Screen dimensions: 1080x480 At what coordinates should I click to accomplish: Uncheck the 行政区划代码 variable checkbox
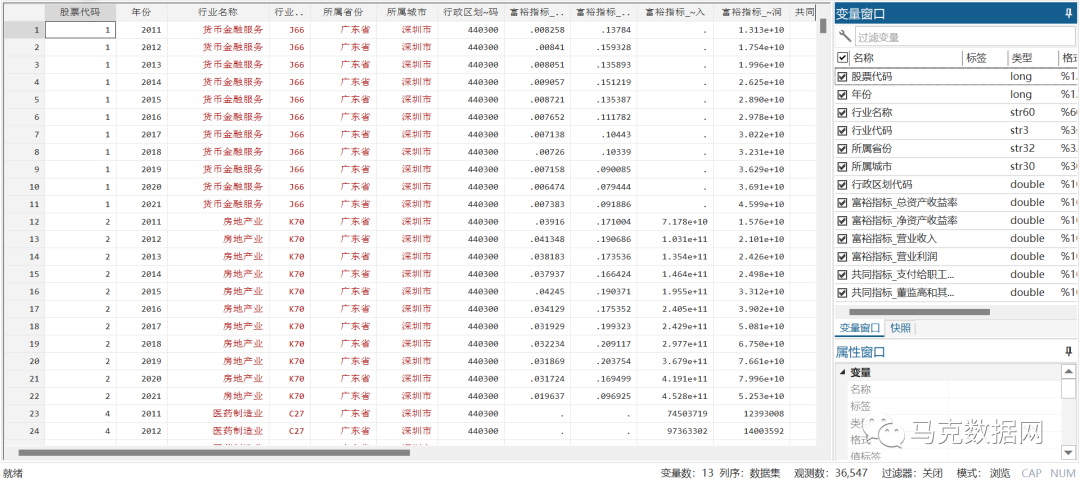click(842, 185)
